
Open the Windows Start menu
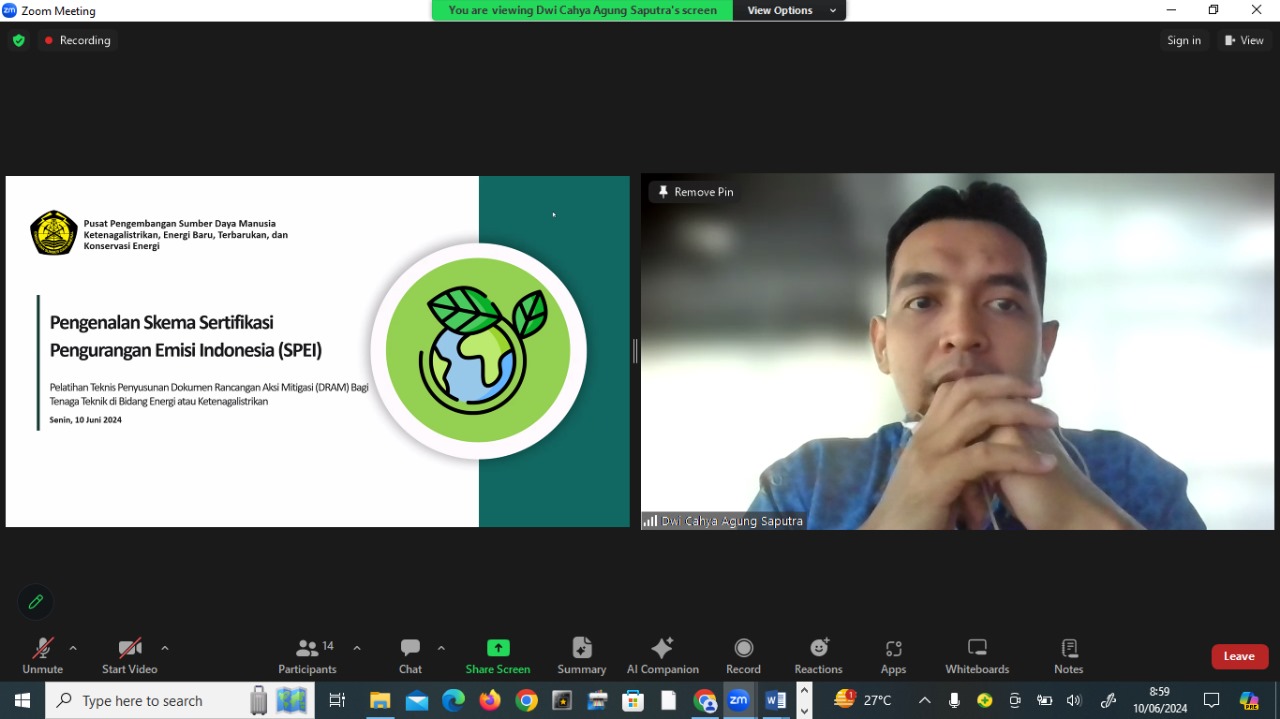pos(22,701)
